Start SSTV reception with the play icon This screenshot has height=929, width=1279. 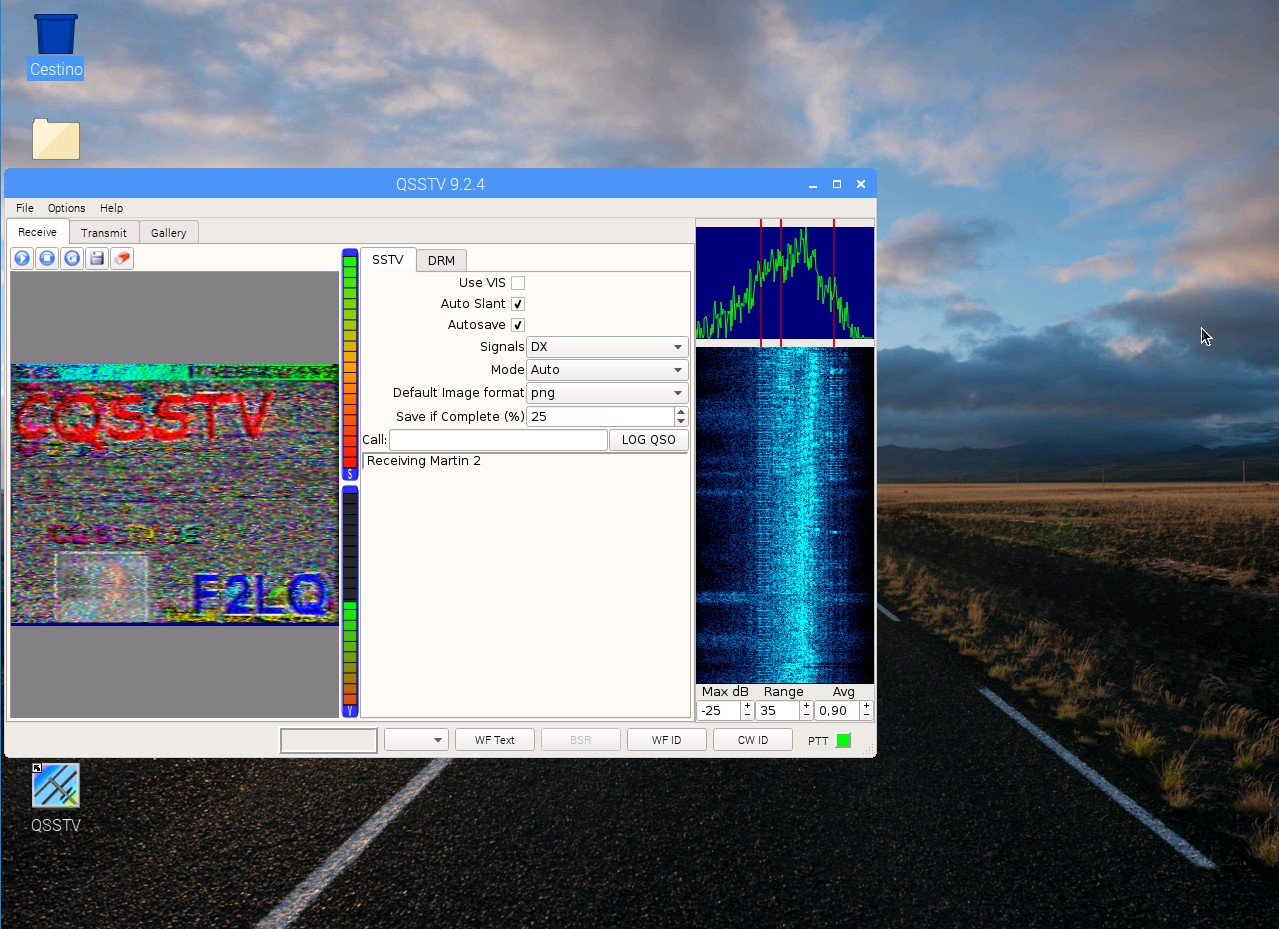click(22, 258)
